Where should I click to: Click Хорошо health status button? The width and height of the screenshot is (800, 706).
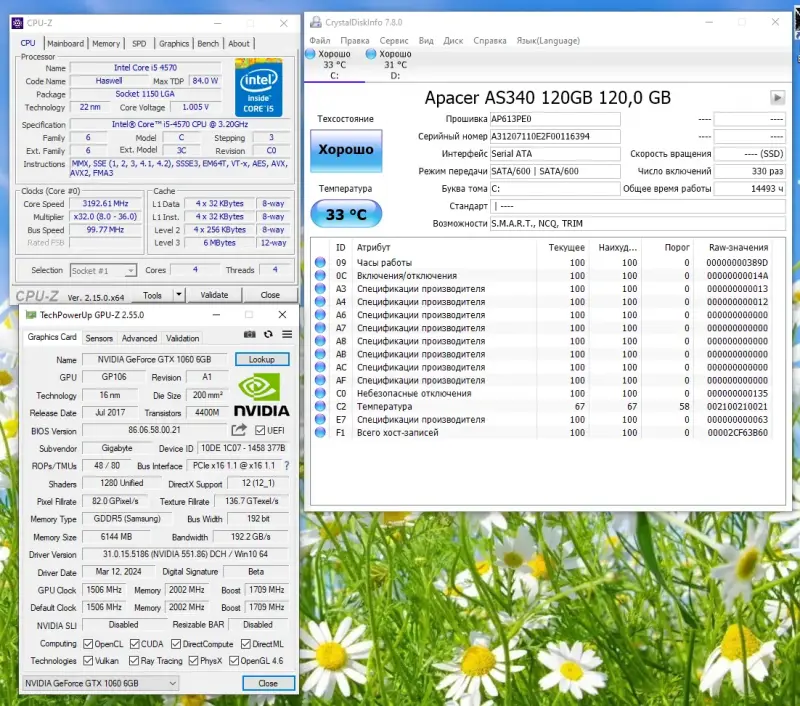[346, 150]
